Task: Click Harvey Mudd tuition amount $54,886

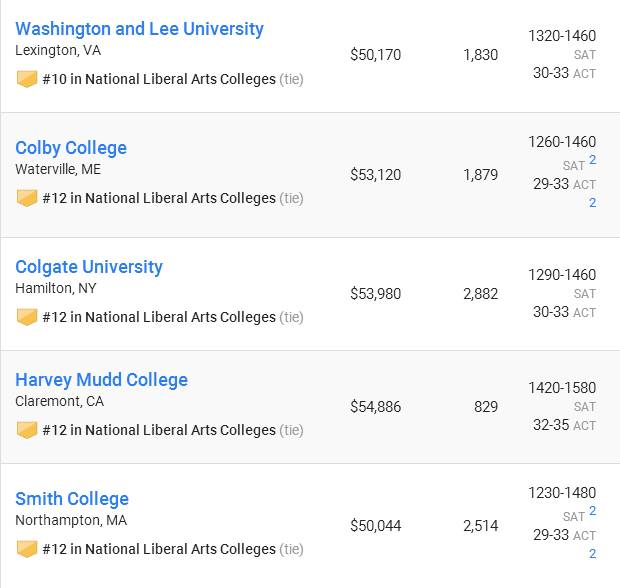Action: tap(376, 407)
